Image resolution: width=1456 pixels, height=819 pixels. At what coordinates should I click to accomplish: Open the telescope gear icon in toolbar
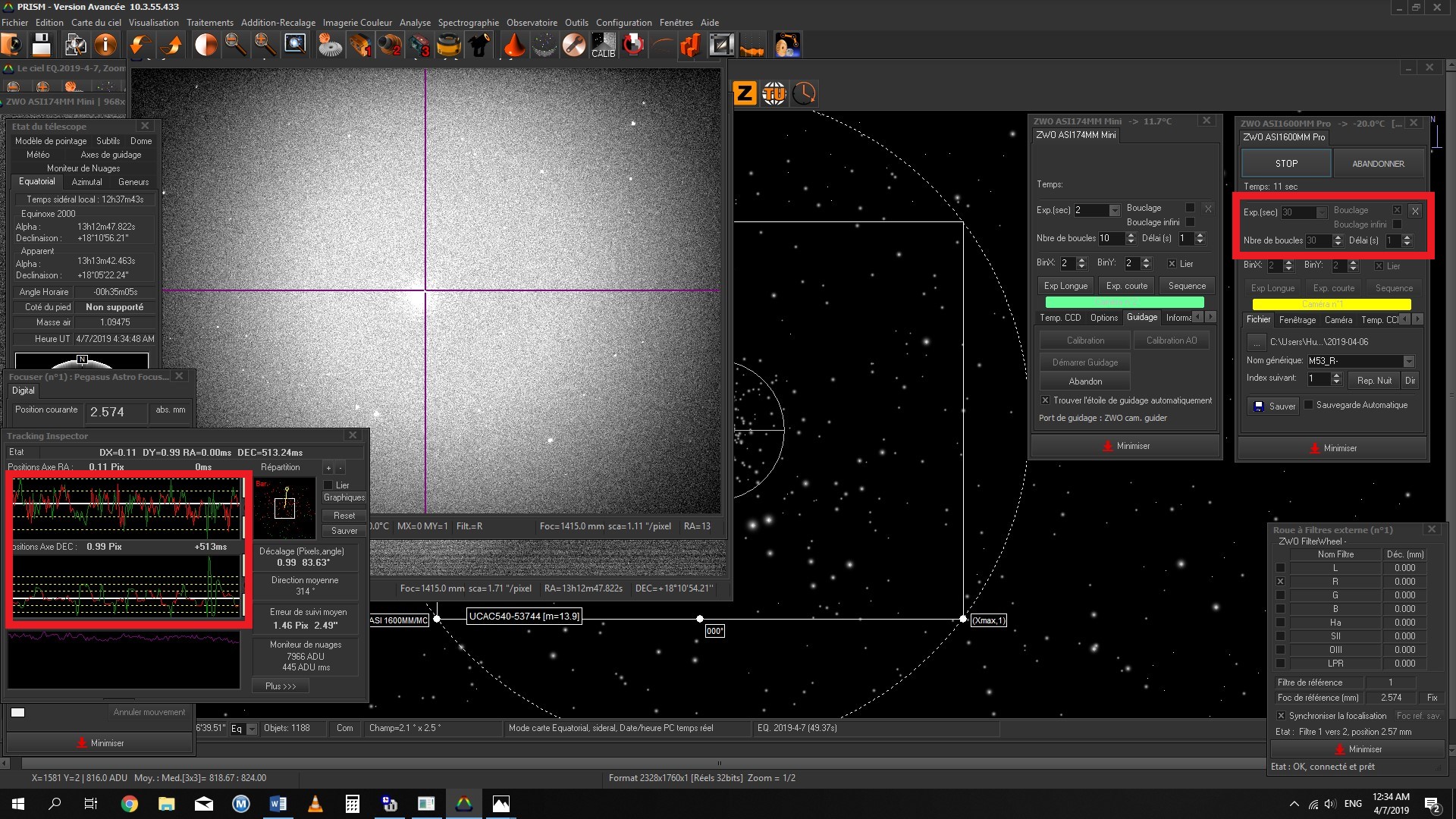click(330, 45)
